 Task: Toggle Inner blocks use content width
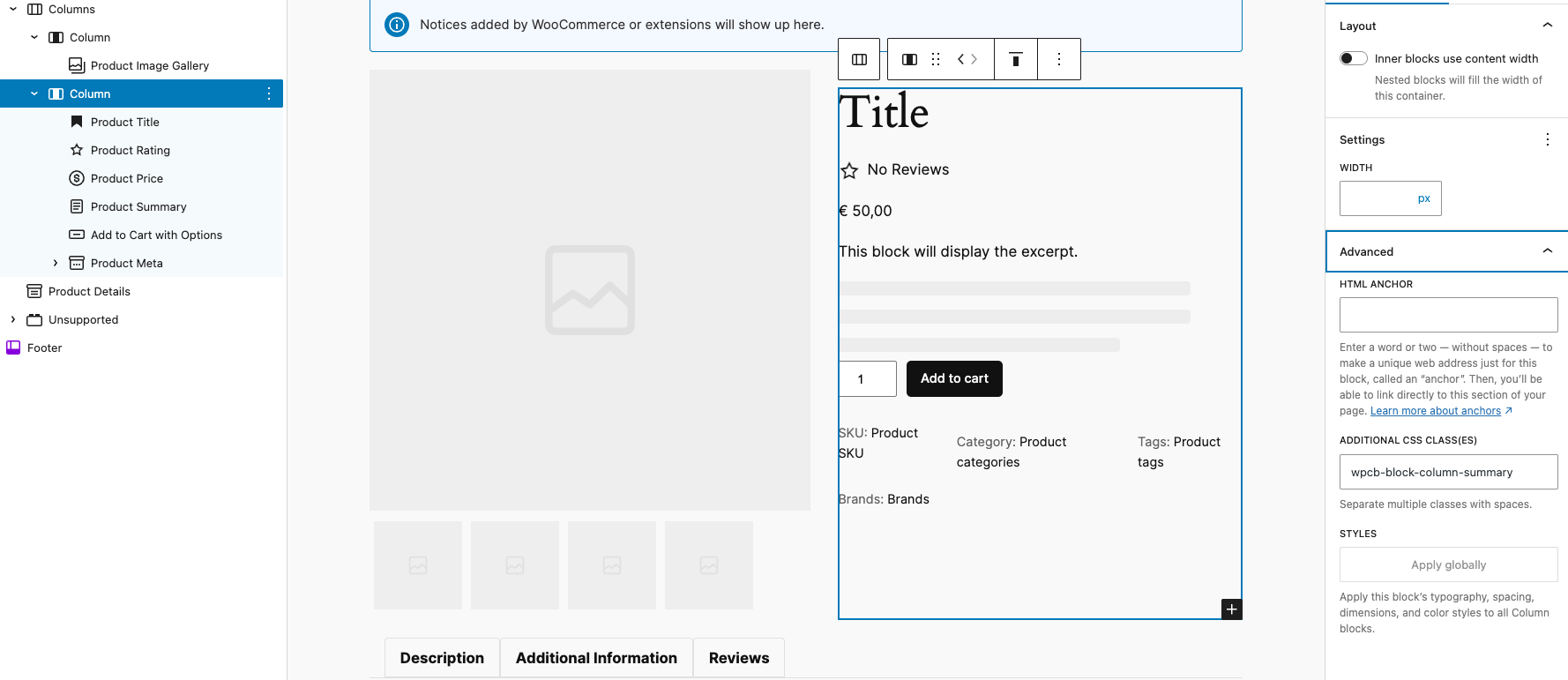[1353, 58]
